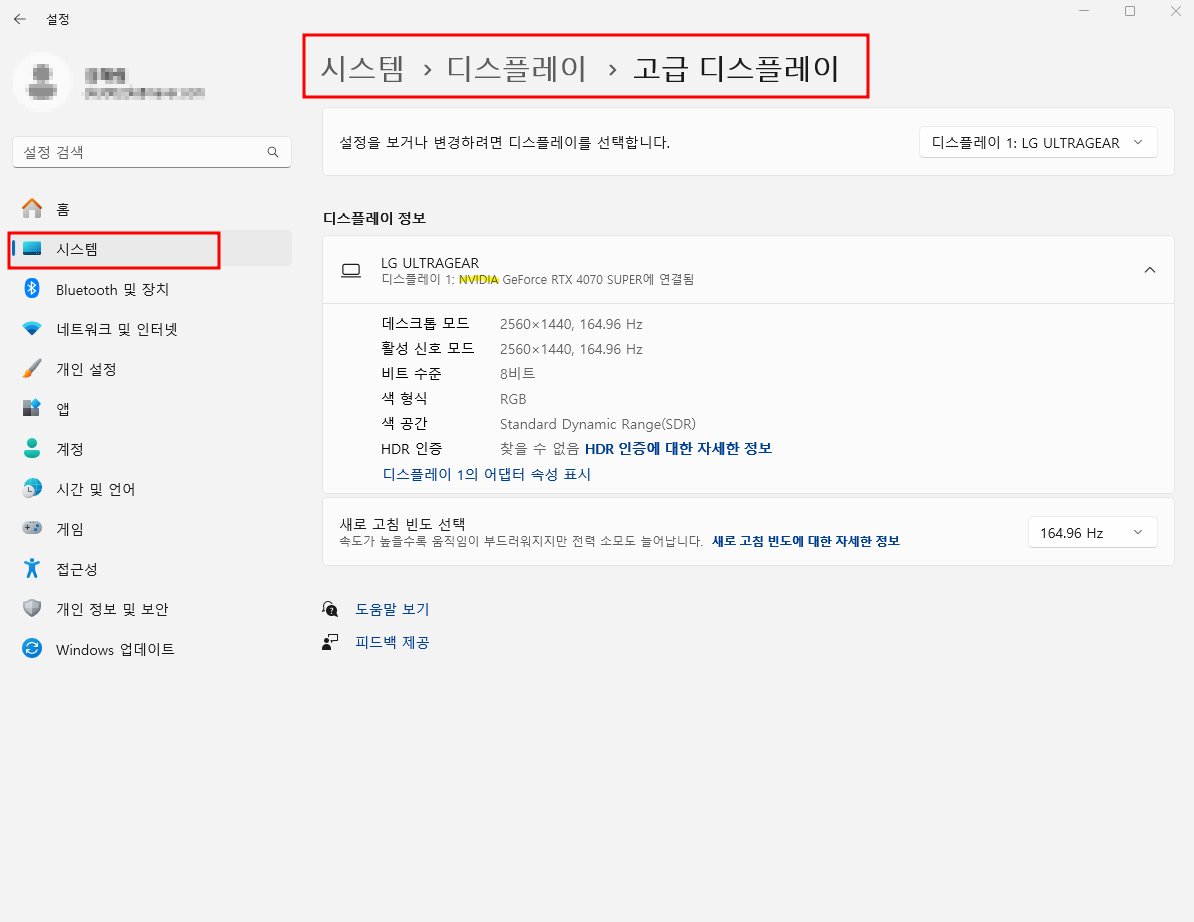Open HDR 인증에 대한 자세한 정보 link
Image resolution: width=1194 pixels, height=922 pixels.
tap(678, 448)
